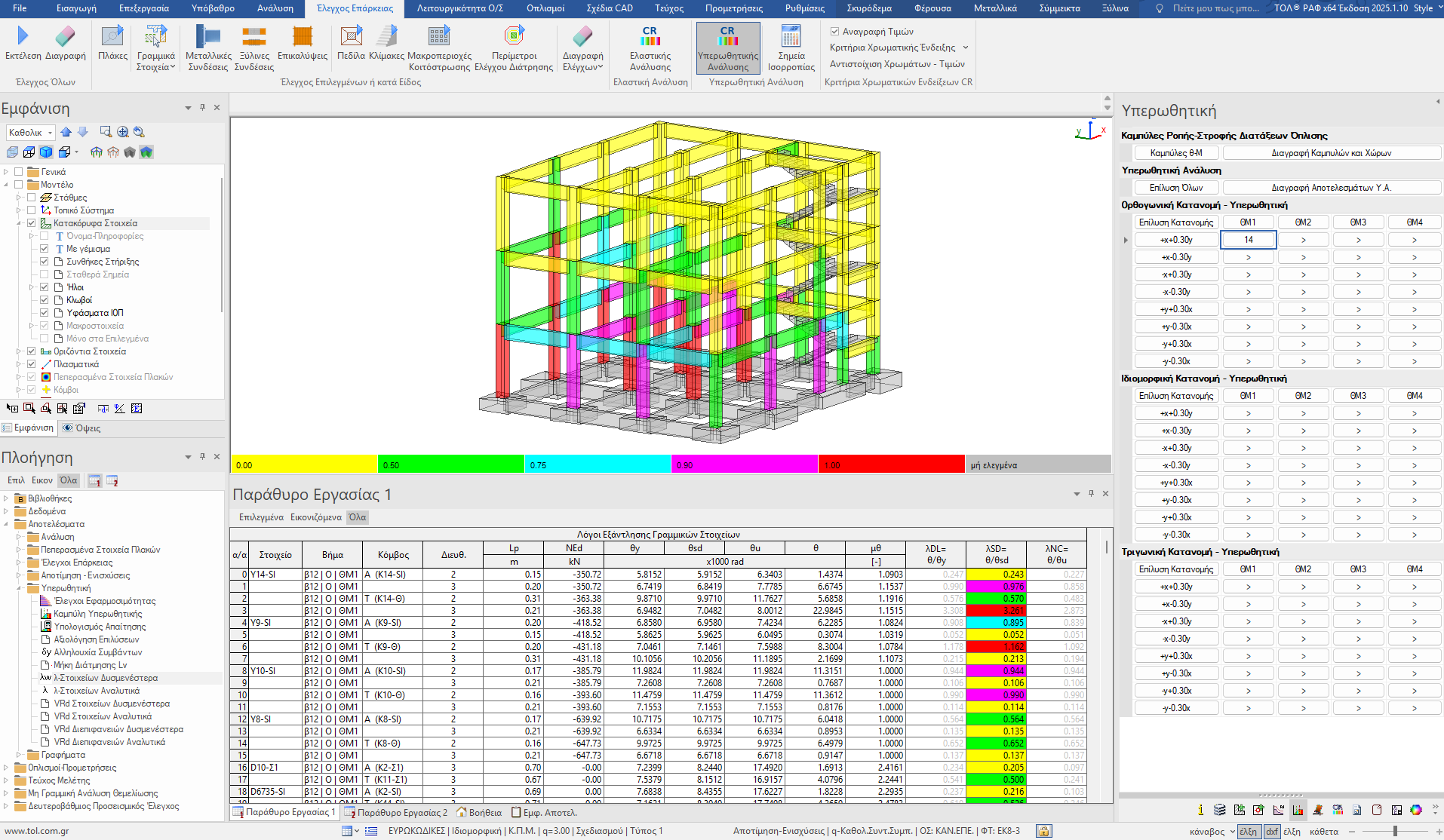This screenshot has height=840, width=1444.
Task: Click the magenta 0.90 legend swatch
Action: tap(744, 464)
